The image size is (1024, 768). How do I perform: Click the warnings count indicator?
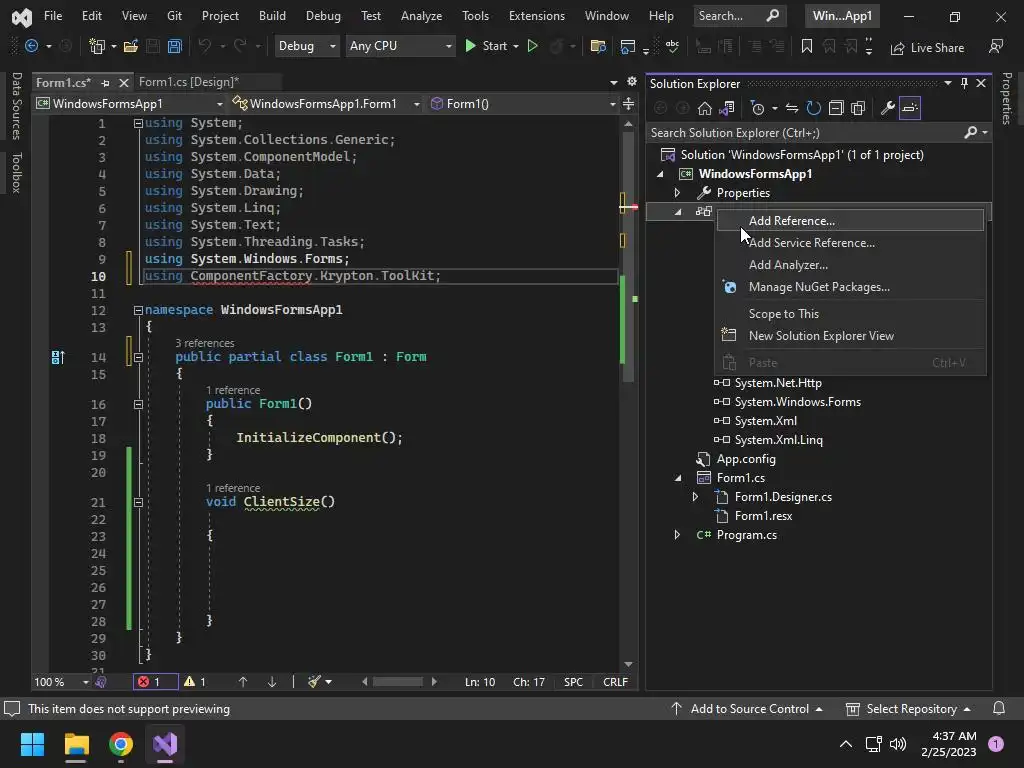(195, 682)
